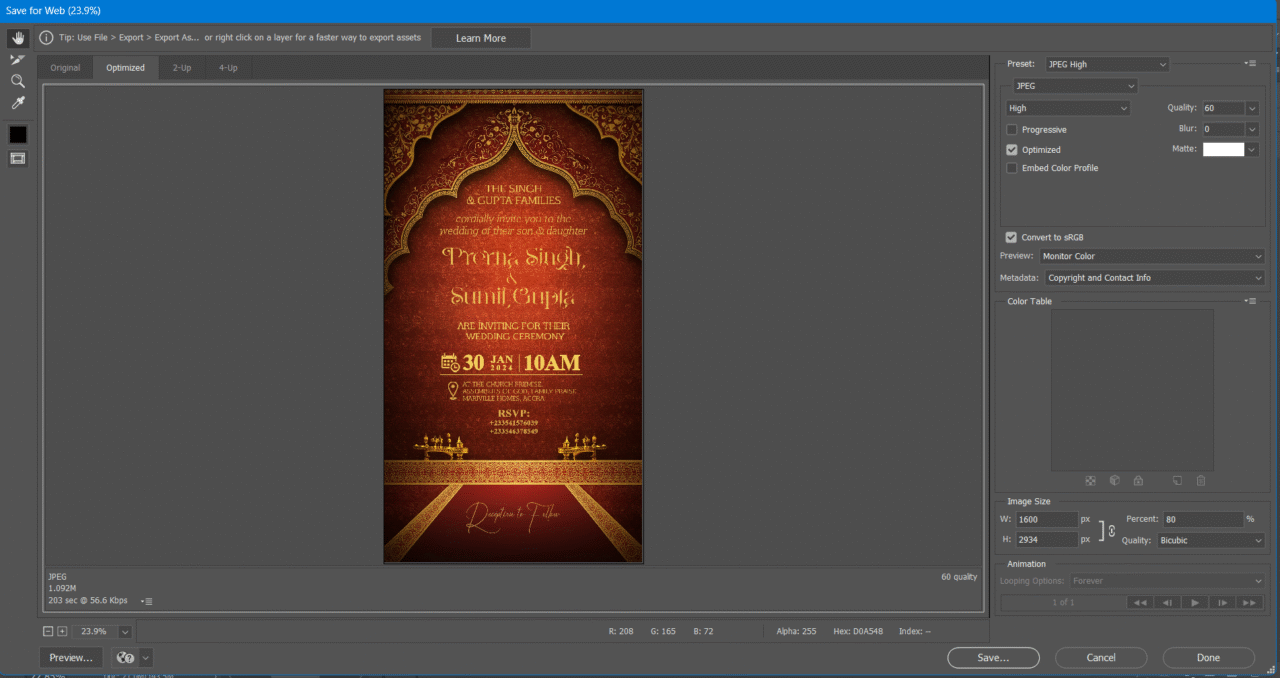Image resolution: width=1280 pixels, height=678 pixels.
Task: Click the Snap to Web Palette icon
Action: point(1114,481)
